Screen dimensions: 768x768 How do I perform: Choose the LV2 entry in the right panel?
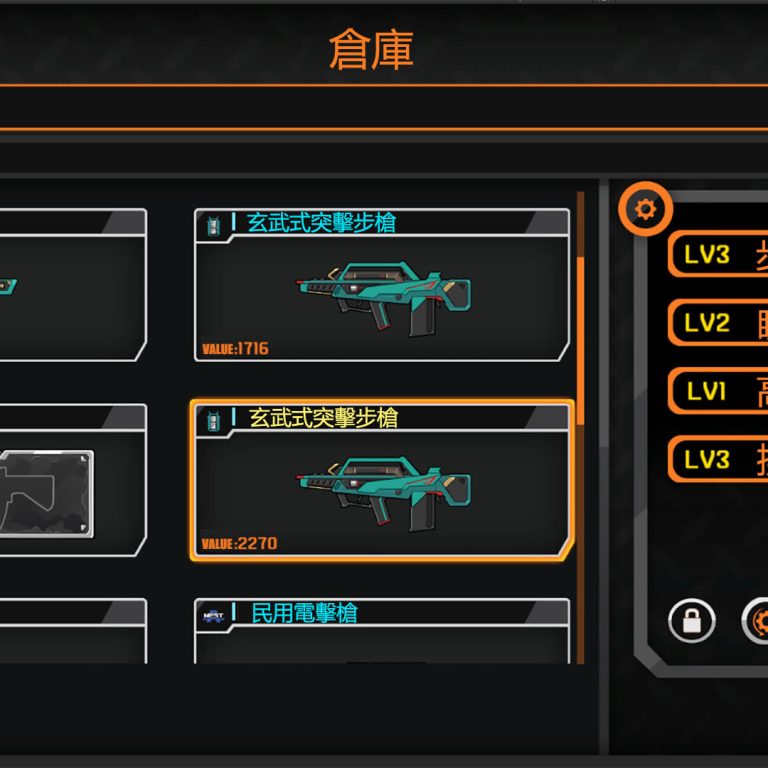point(718,322)
